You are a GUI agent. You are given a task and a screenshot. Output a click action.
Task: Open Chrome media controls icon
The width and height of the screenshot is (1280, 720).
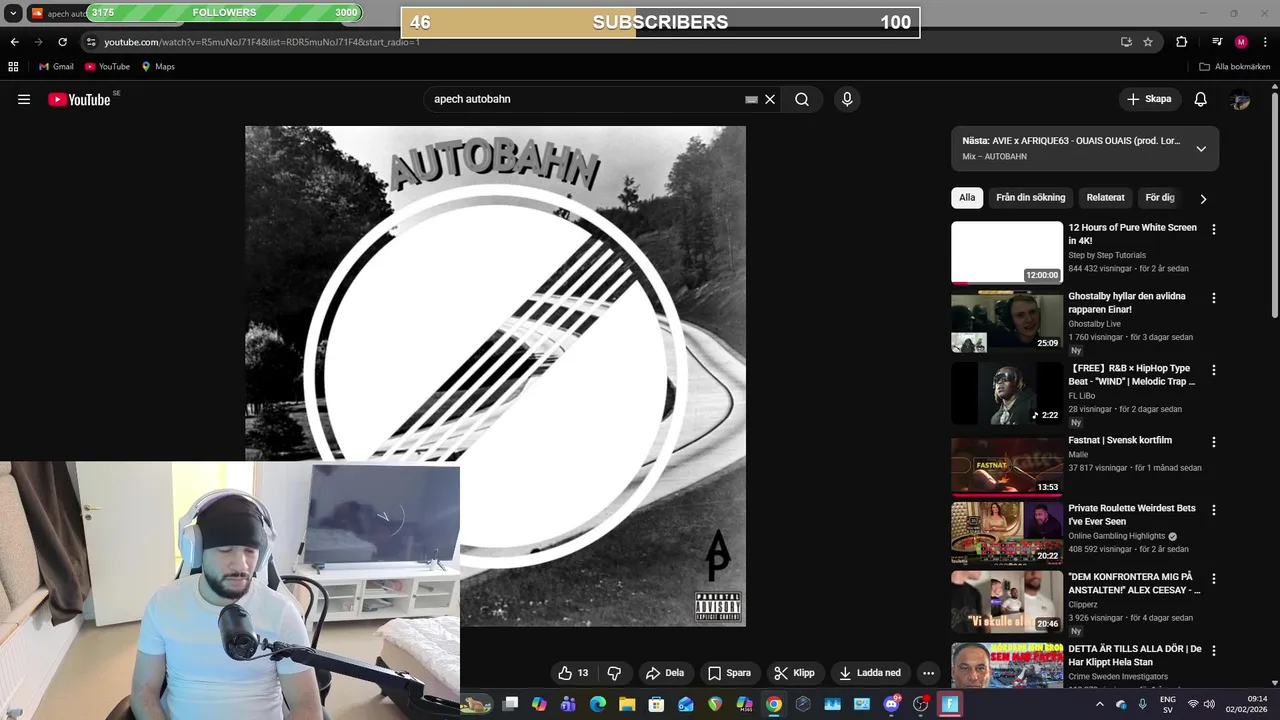pos(1217,42)
